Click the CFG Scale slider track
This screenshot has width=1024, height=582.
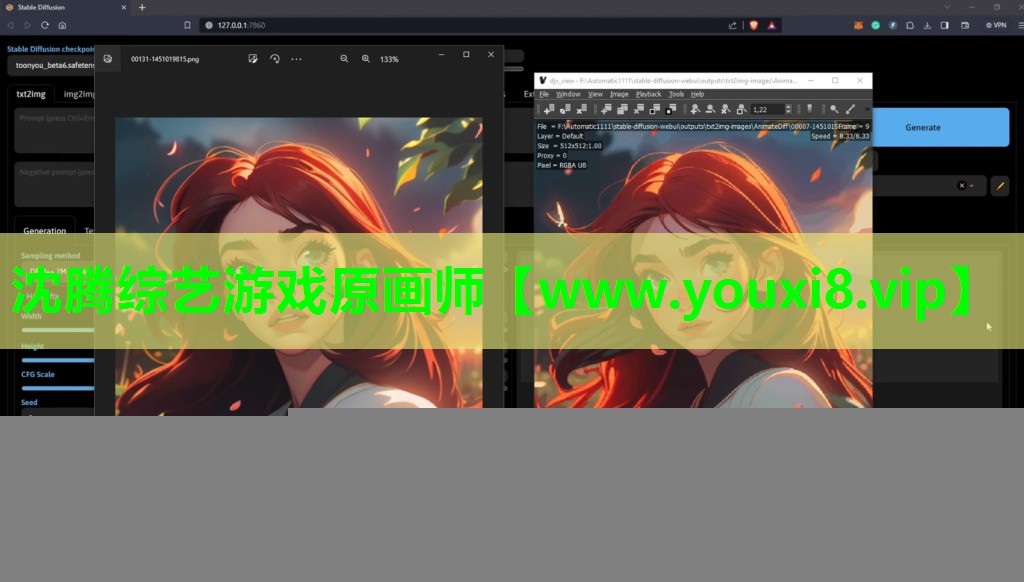tap(58, 388)
